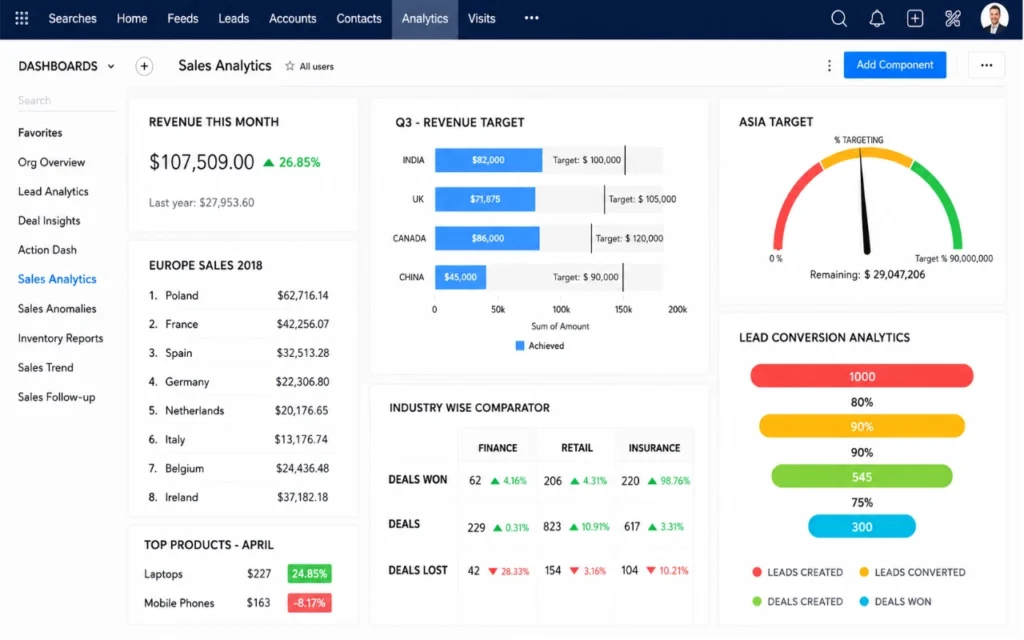The width and height of the screenshot is (1024, 640).
Task: Open Deal Insights dashboard
Action: point(49,221)
